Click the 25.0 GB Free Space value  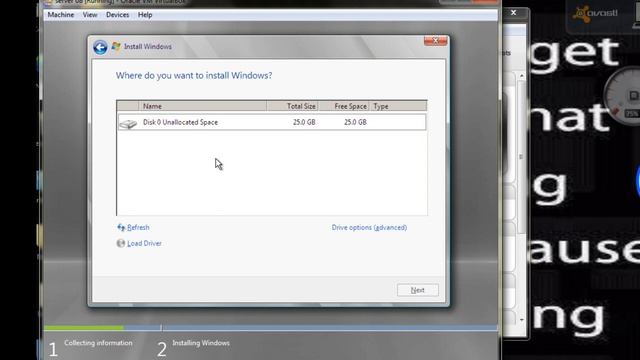pyautogui.click(x=356, y=122)
